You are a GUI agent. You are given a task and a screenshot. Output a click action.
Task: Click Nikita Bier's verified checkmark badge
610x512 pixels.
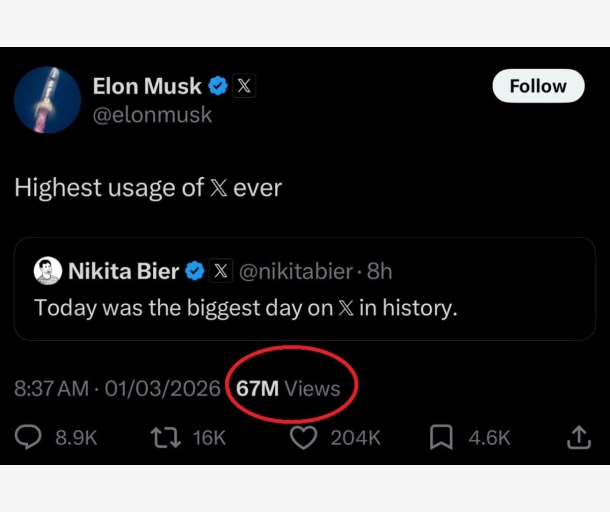196,271
